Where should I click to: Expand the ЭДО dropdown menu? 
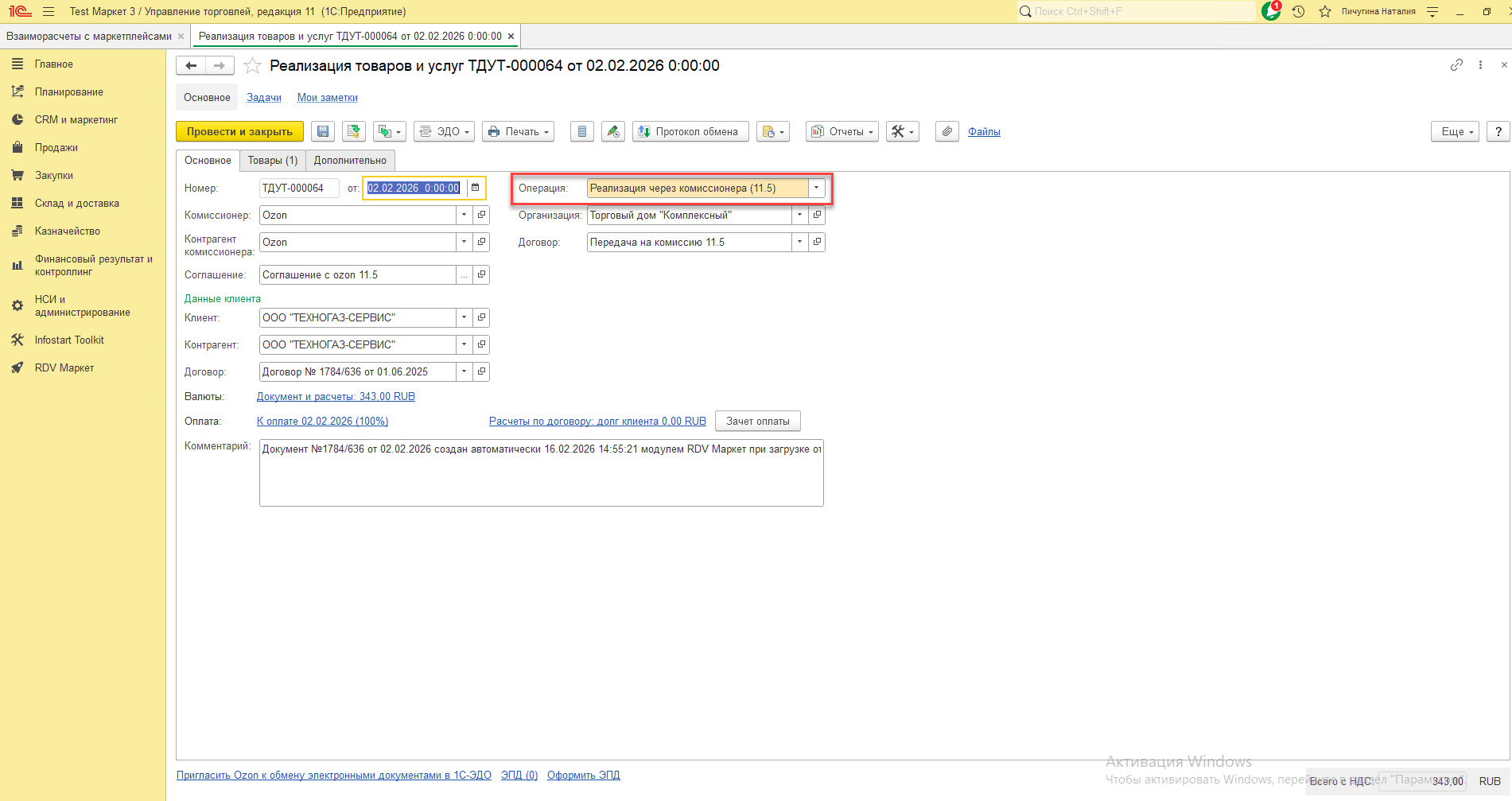444,132
